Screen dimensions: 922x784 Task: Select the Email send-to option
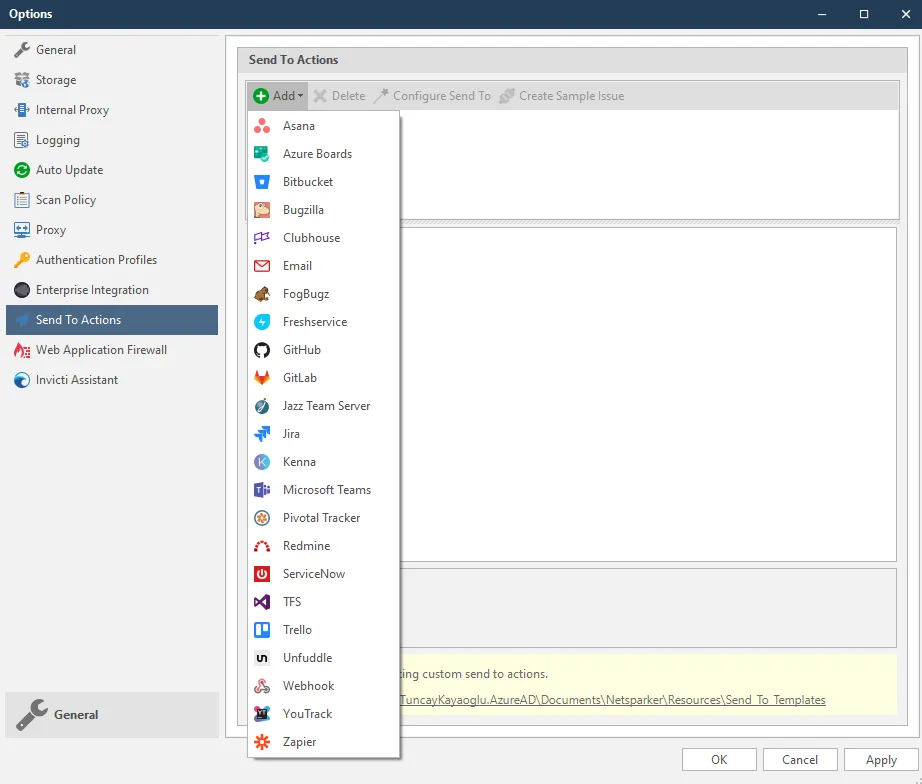[323, 266]
